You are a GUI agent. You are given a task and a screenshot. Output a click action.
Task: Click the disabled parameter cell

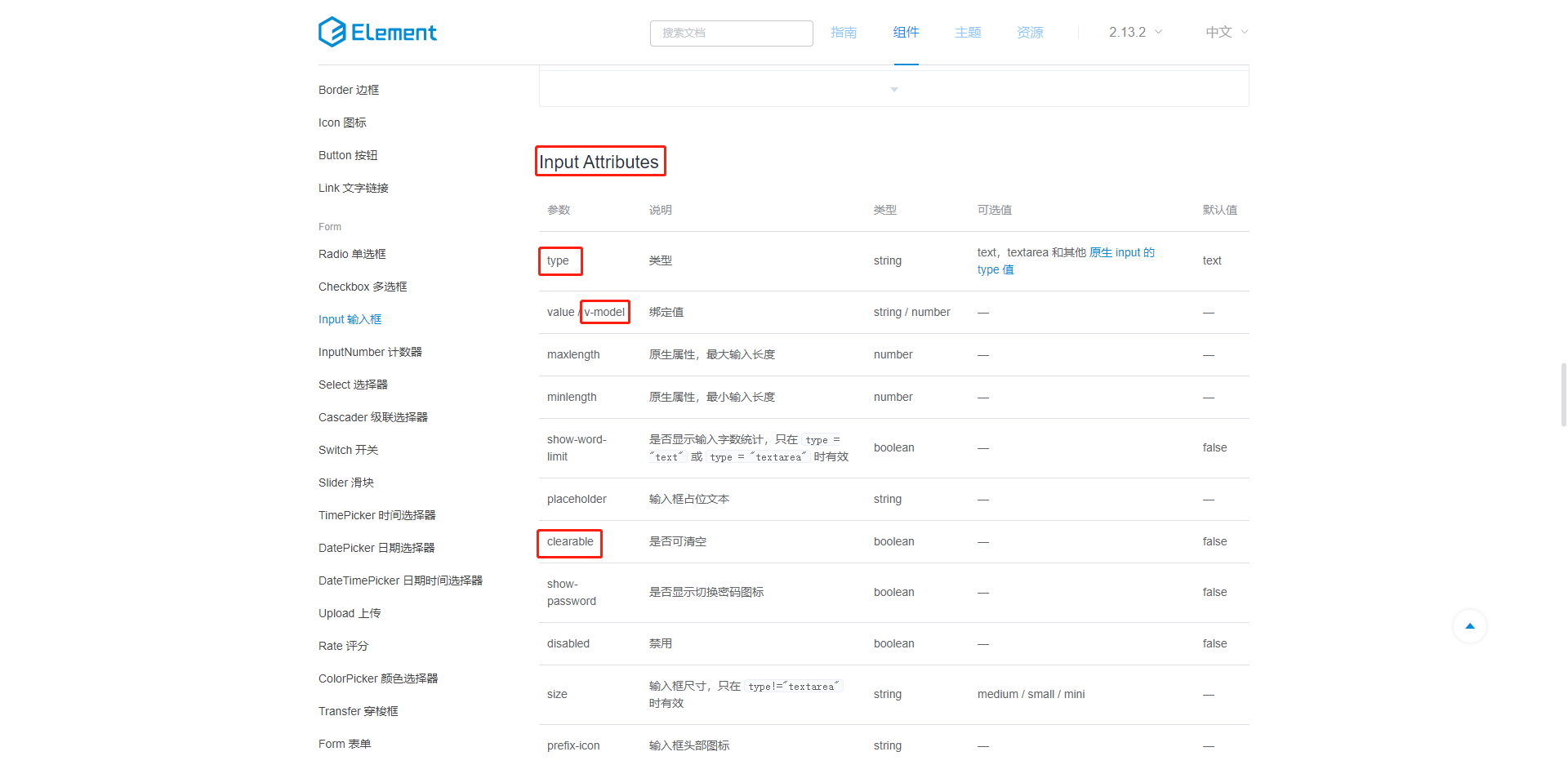[568, 643]
